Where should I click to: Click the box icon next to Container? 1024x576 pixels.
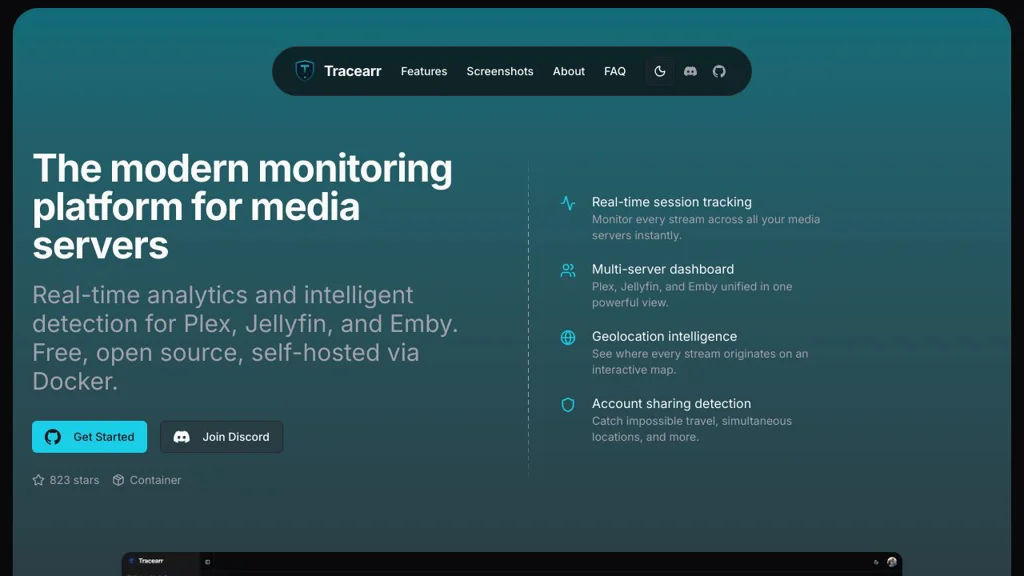118,480
